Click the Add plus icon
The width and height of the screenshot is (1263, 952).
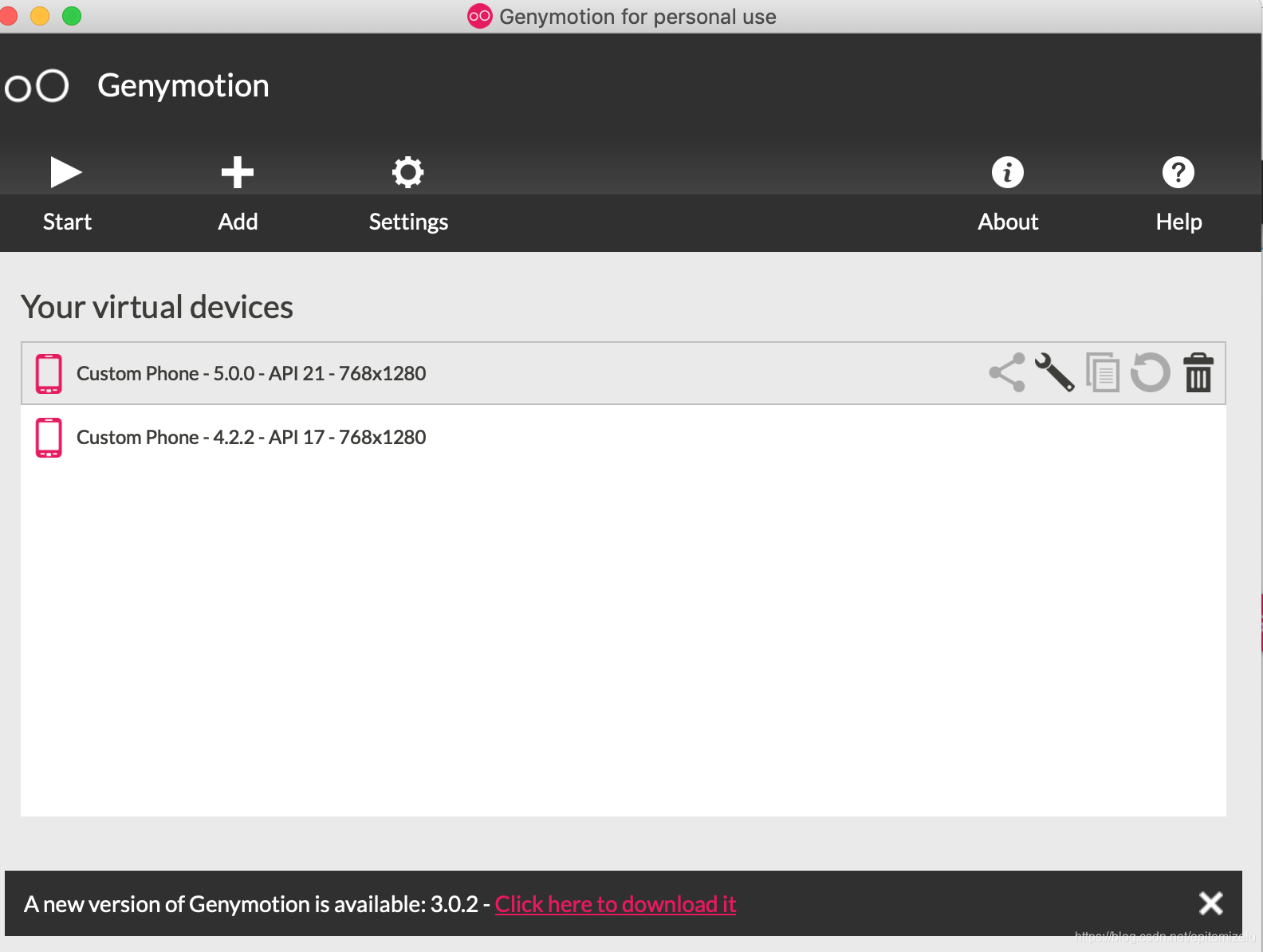(238, 172)
